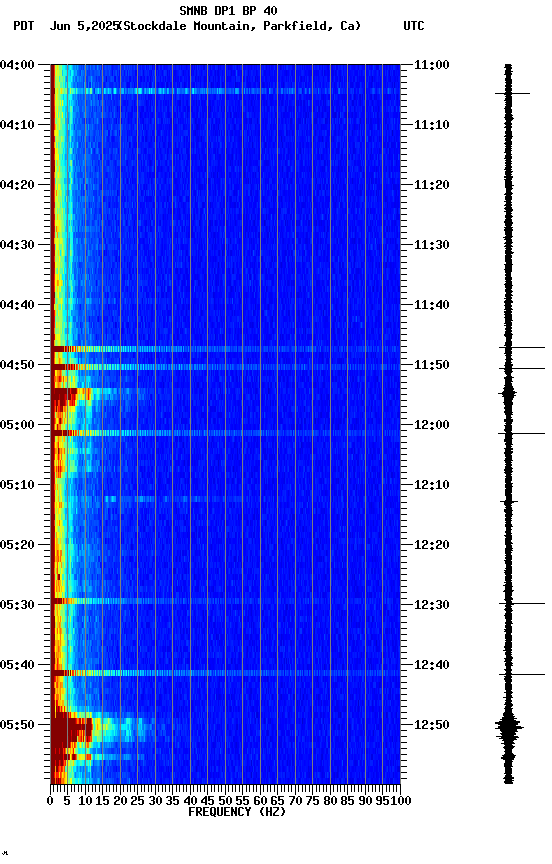Viewport: 552px width, 864px height.
Task: Click the 30 Hz frequency axis label
Action: tap(155, 801)
